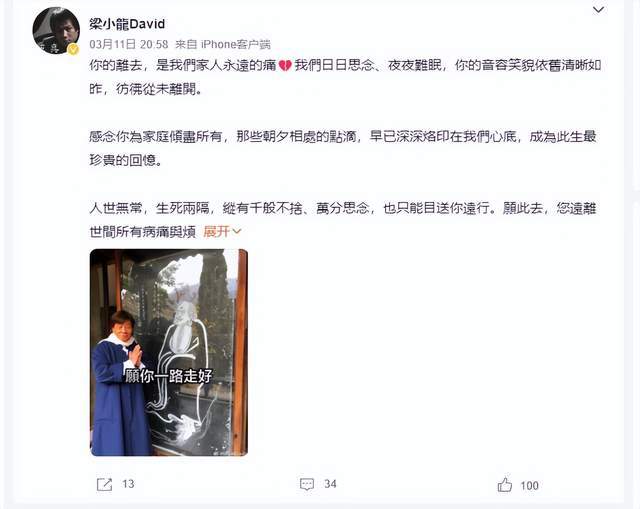
Task: Click the broken heart emoji in text
Action: (x=285, y=65)
